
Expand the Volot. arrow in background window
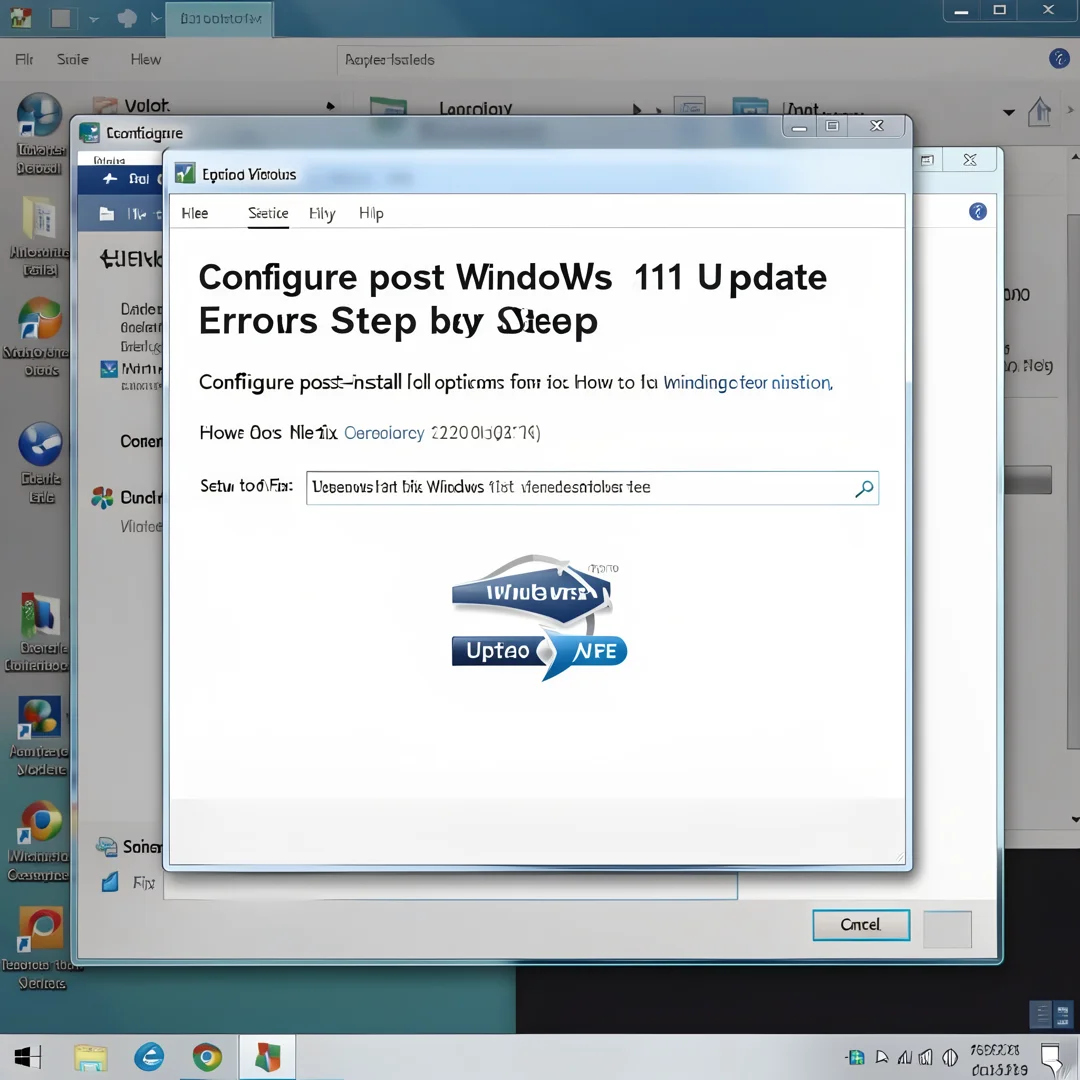click(331, 106)
